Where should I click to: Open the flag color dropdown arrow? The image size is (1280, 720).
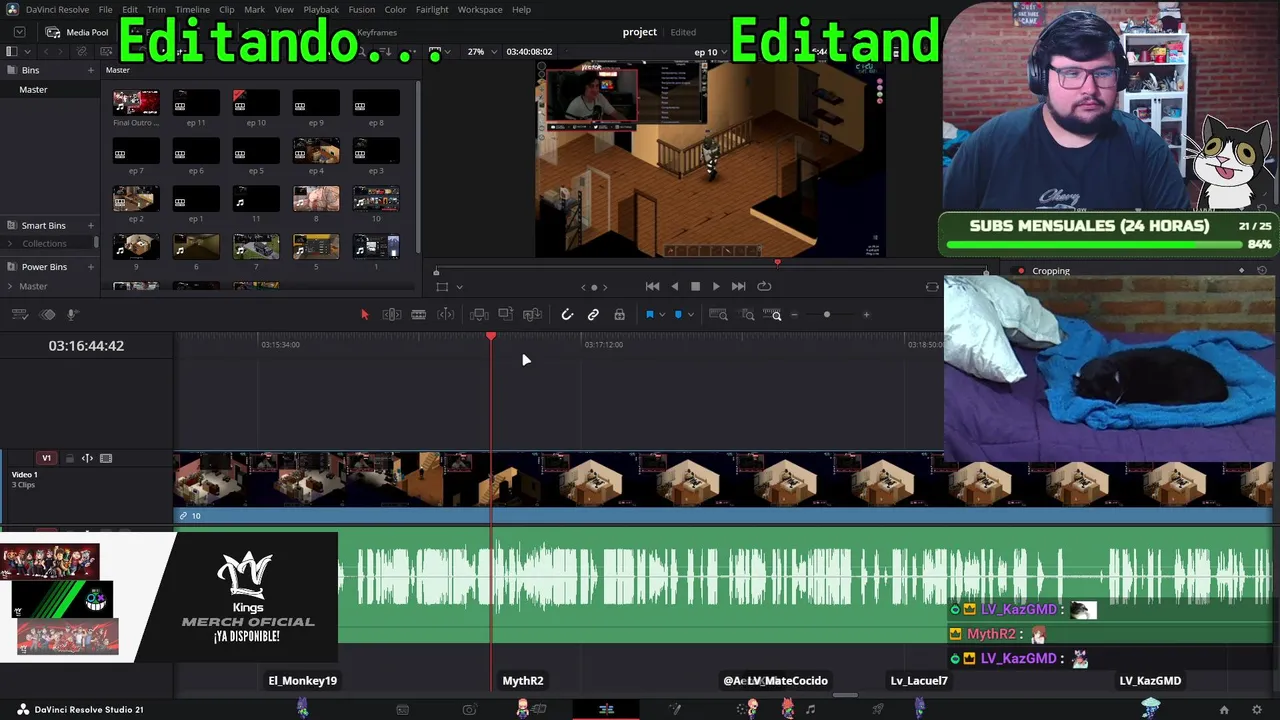pyautogui.click(x=662, y=315)
